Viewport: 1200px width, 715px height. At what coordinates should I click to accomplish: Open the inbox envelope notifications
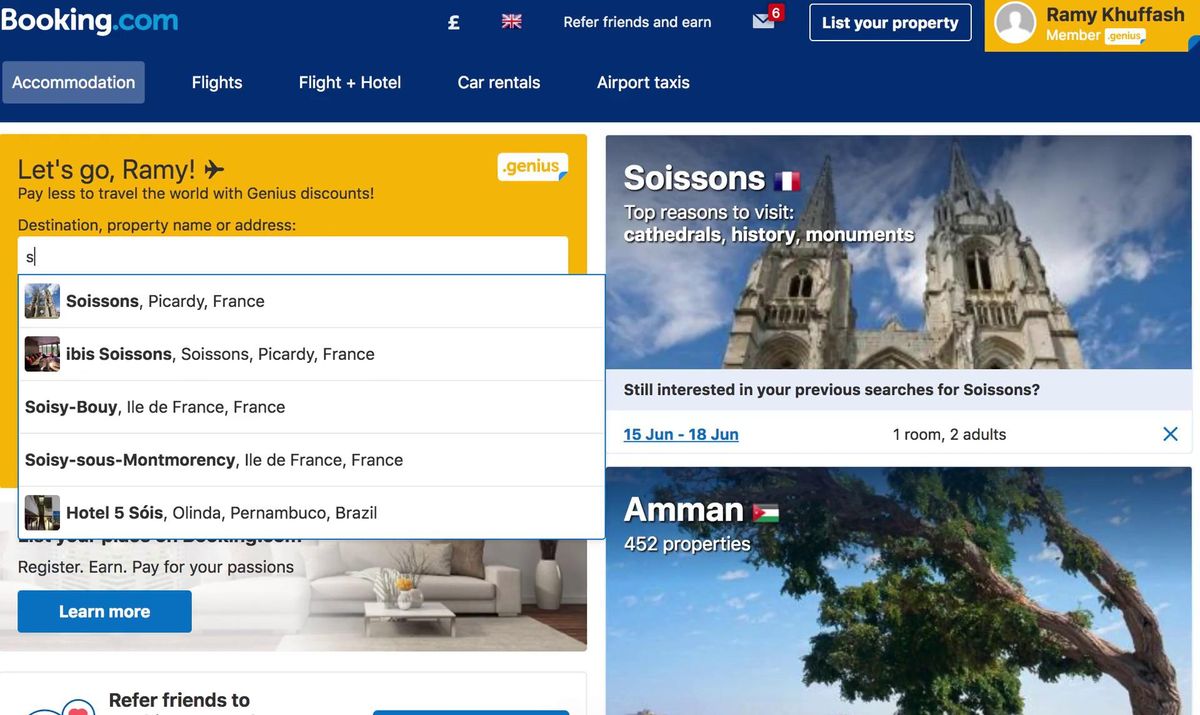pyautogui.click(x=766, y=19)
